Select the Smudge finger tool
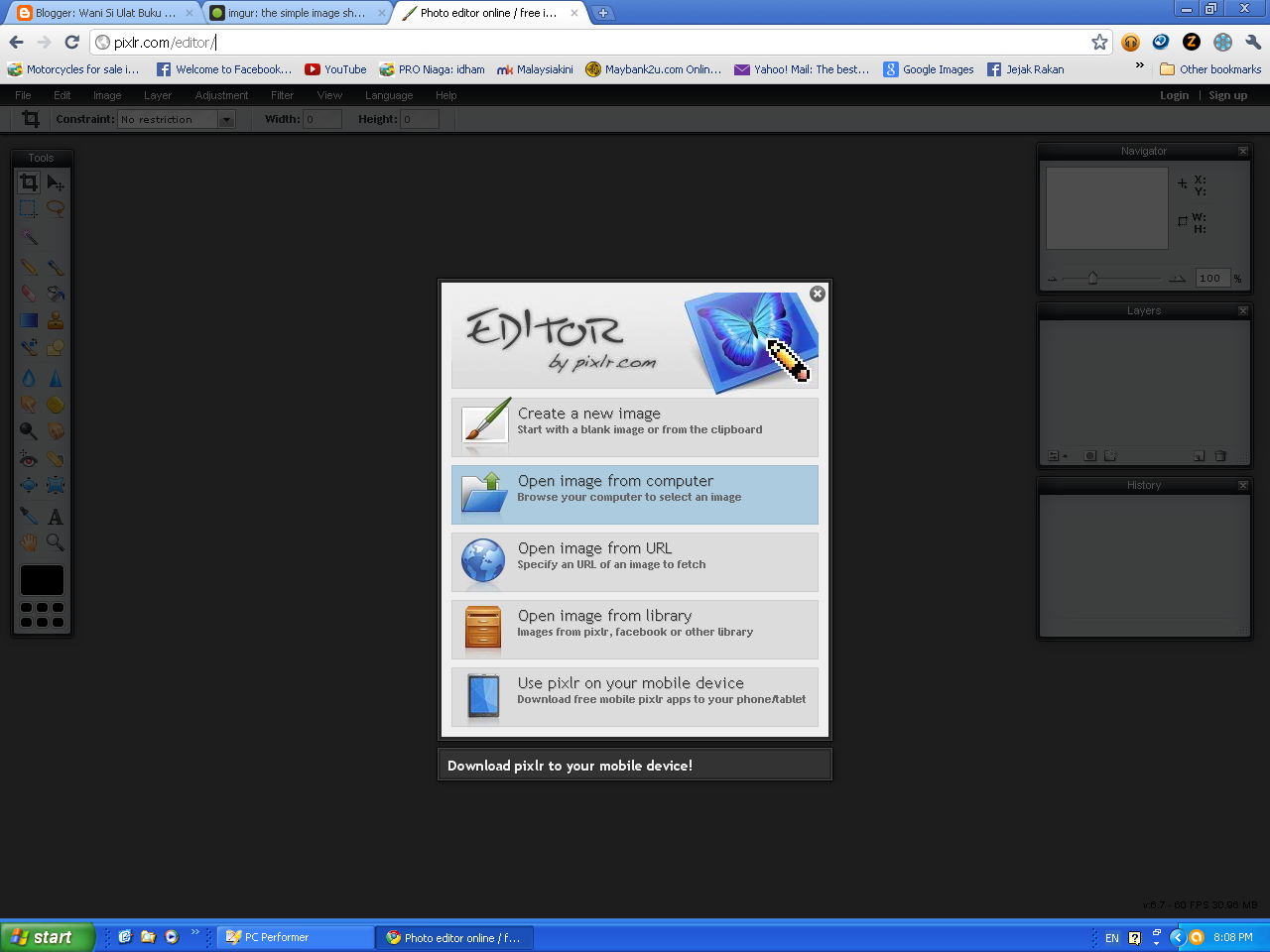The height and width of the screenshot is (952, 1270). pos(29,405)
